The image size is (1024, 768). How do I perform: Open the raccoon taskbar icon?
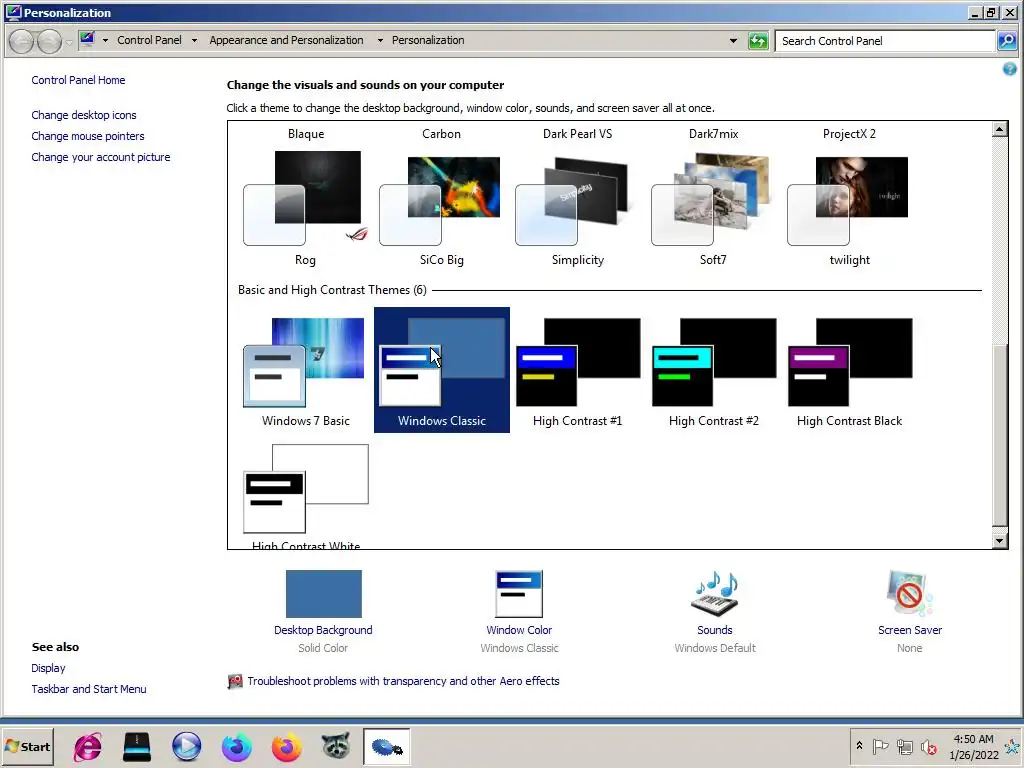coord(336,746)
